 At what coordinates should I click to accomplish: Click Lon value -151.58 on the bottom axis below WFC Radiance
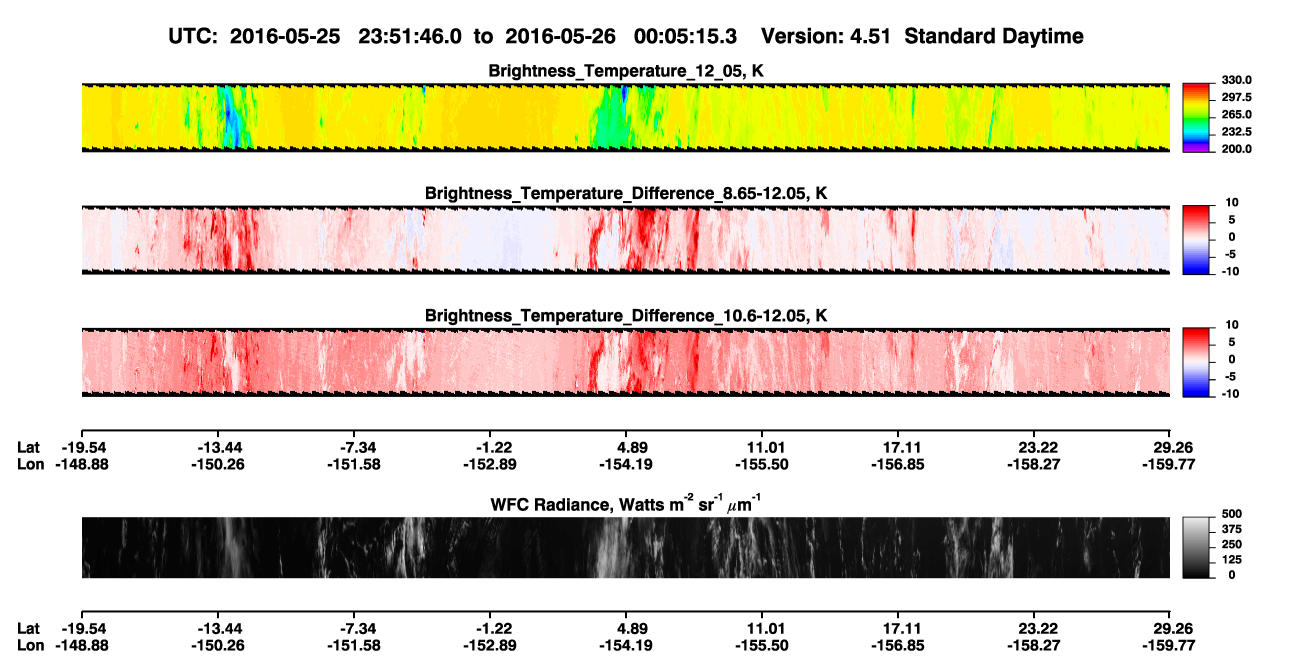point(353,645)
